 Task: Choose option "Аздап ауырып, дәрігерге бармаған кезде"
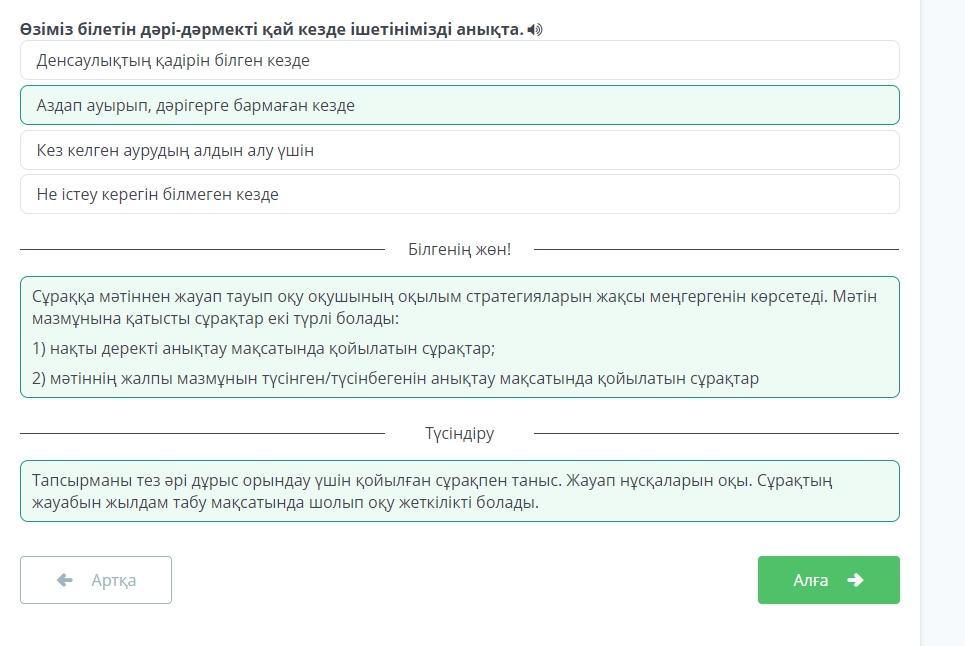(459, 106)
